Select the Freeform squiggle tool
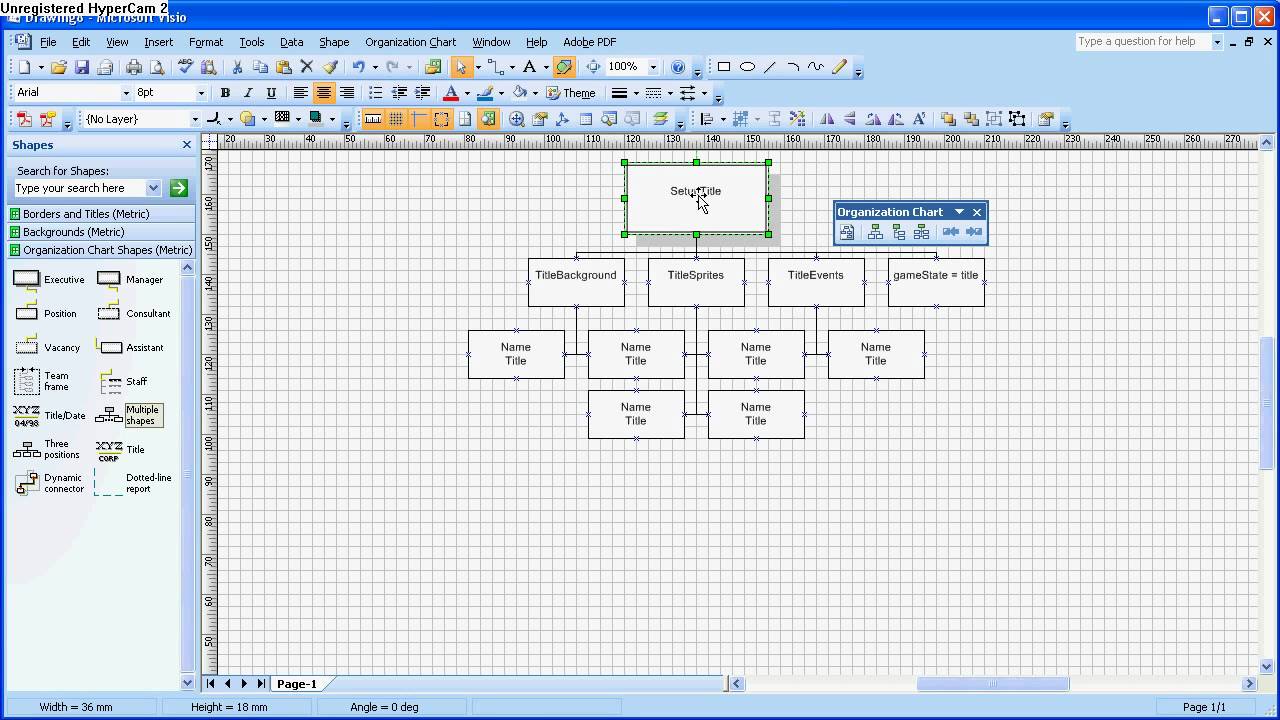1280x720 pixels. pyautogui.click(x=816, y=67)
